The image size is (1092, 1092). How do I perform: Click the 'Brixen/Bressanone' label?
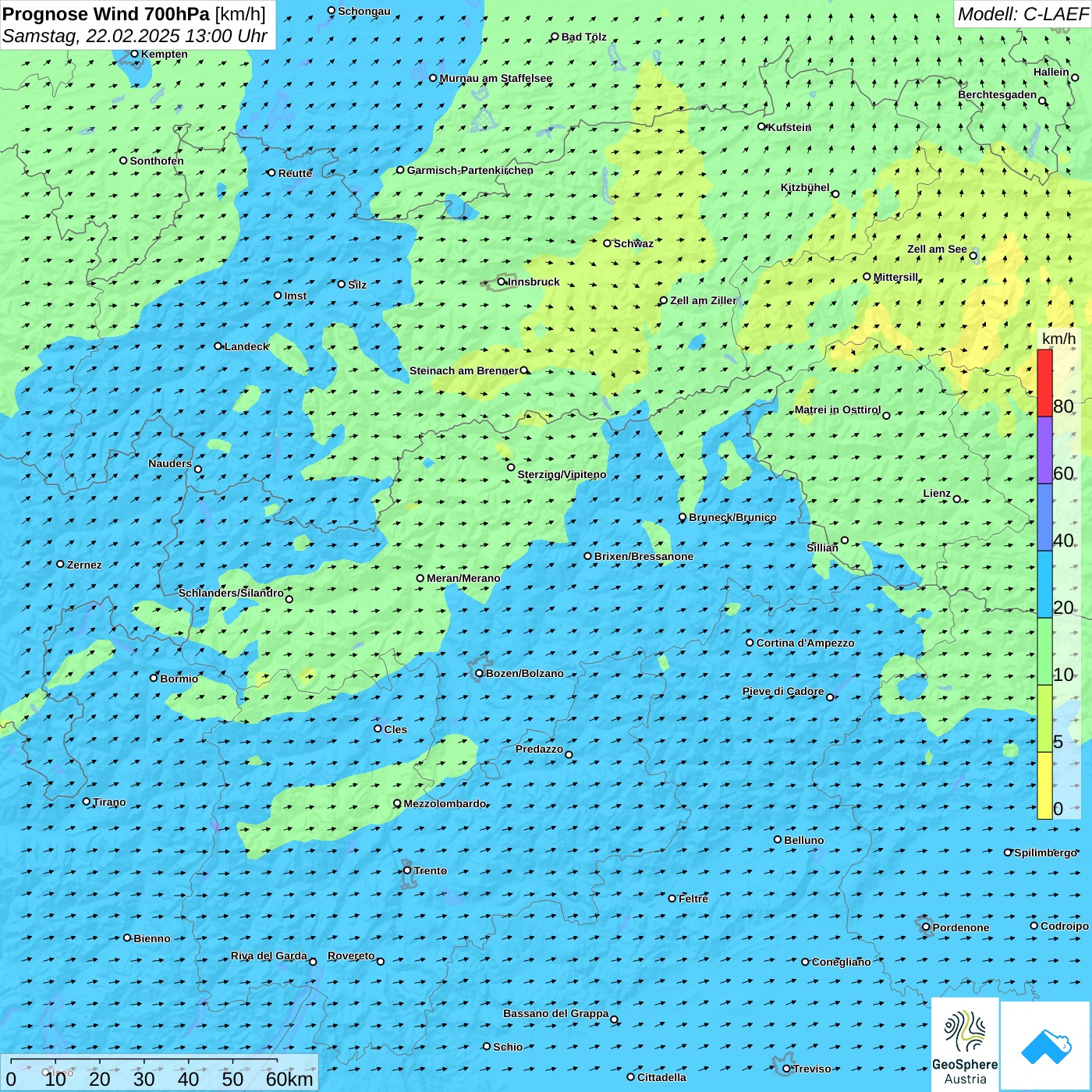click(643, 556)
